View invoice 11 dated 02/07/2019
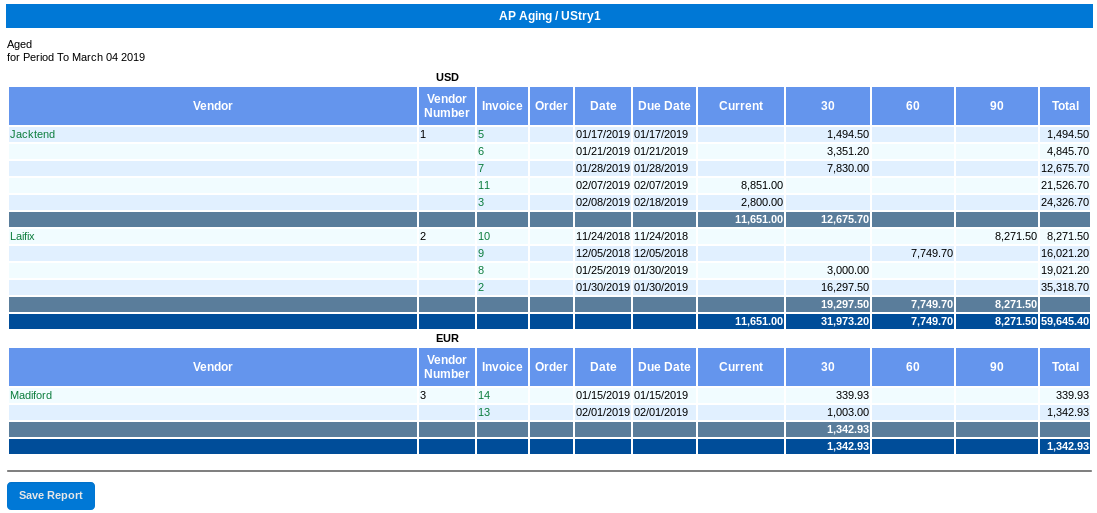1097x513 pixels. pyautogui.click(x=484, y=185)
